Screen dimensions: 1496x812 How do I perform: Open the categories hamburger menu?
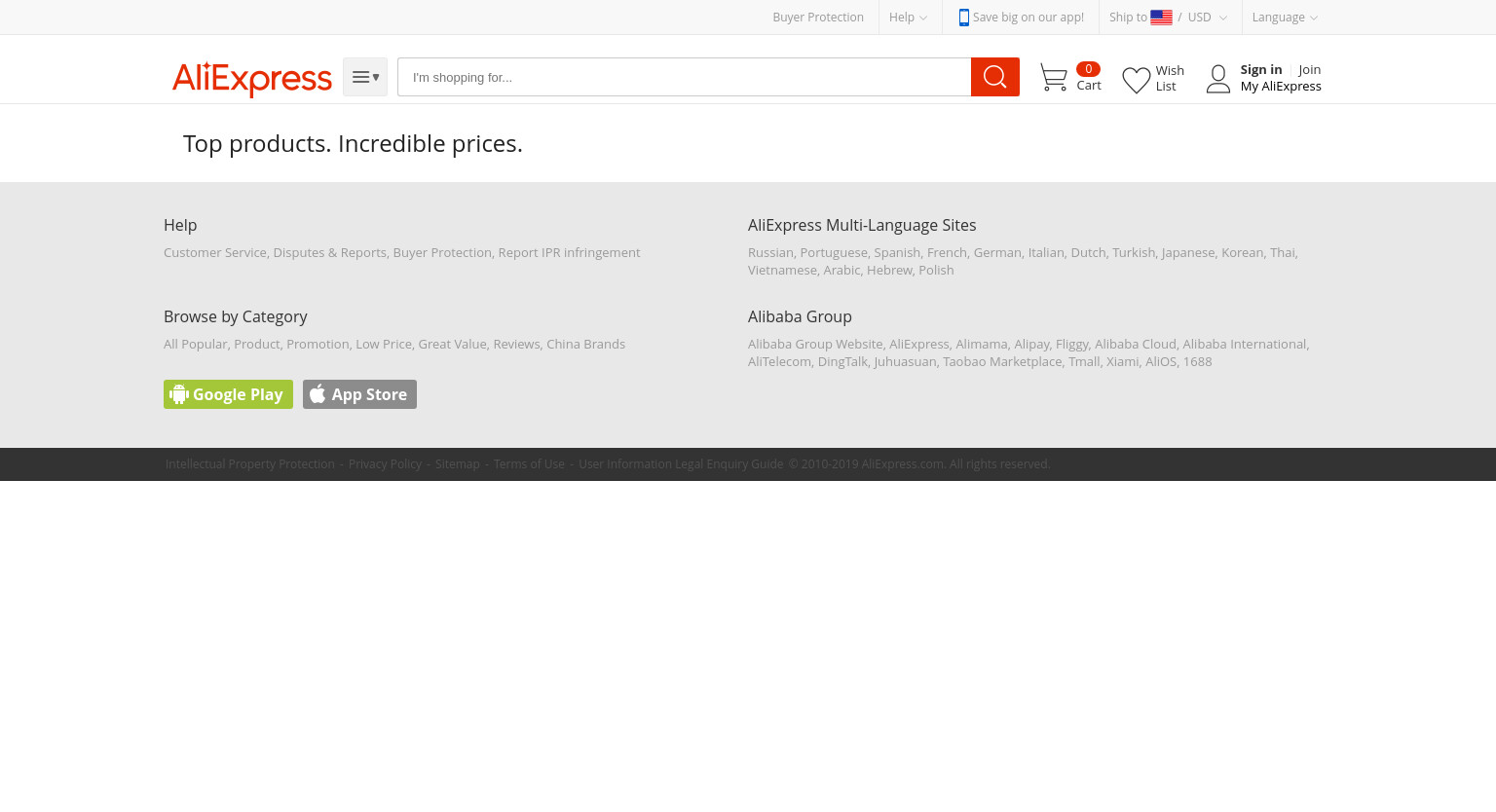(365, 77)
